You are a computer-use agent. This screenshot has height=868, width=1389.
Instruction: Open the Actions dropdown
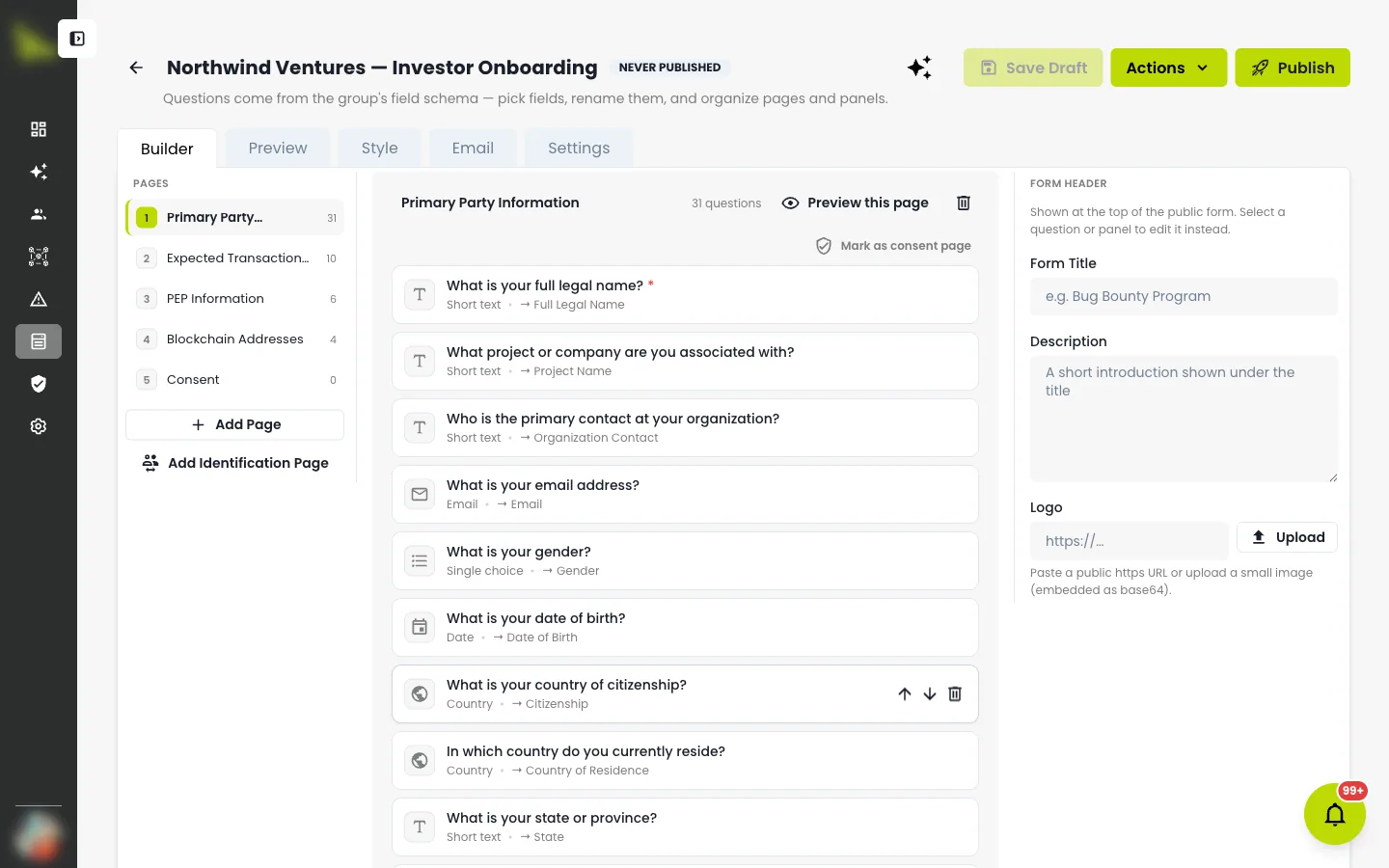tap(1168, 68)
